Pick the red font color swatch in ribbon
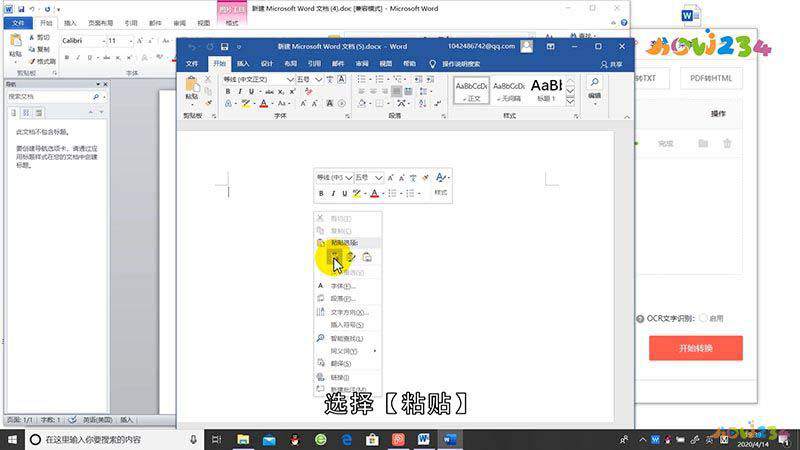 (264, 104)
